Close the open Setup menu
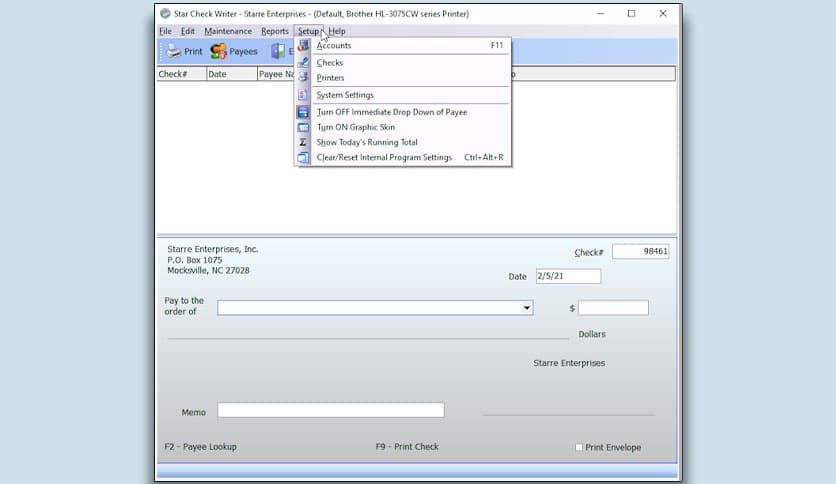The image size is (836, 484). coord(308,31)
